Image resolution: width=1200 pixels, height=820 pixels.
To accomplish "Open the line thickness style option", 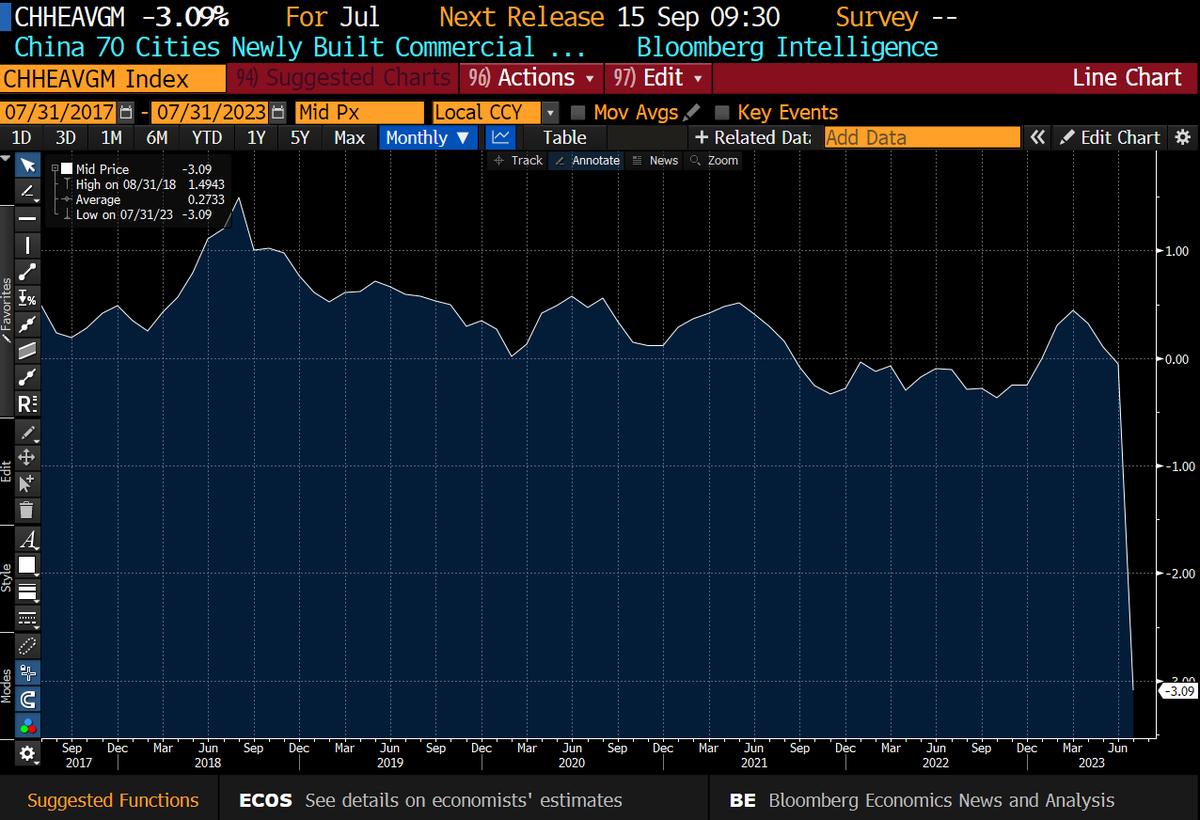I will (27, 591).
